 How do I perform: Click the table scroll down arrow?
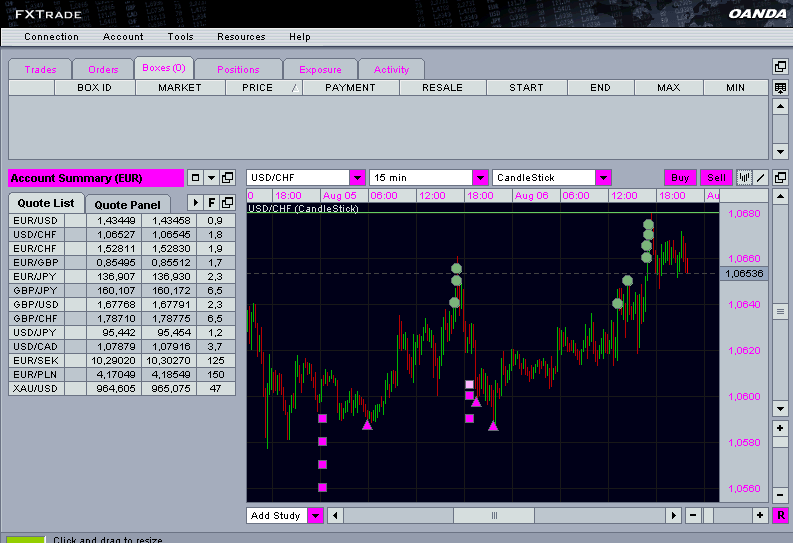coord(780,151)
